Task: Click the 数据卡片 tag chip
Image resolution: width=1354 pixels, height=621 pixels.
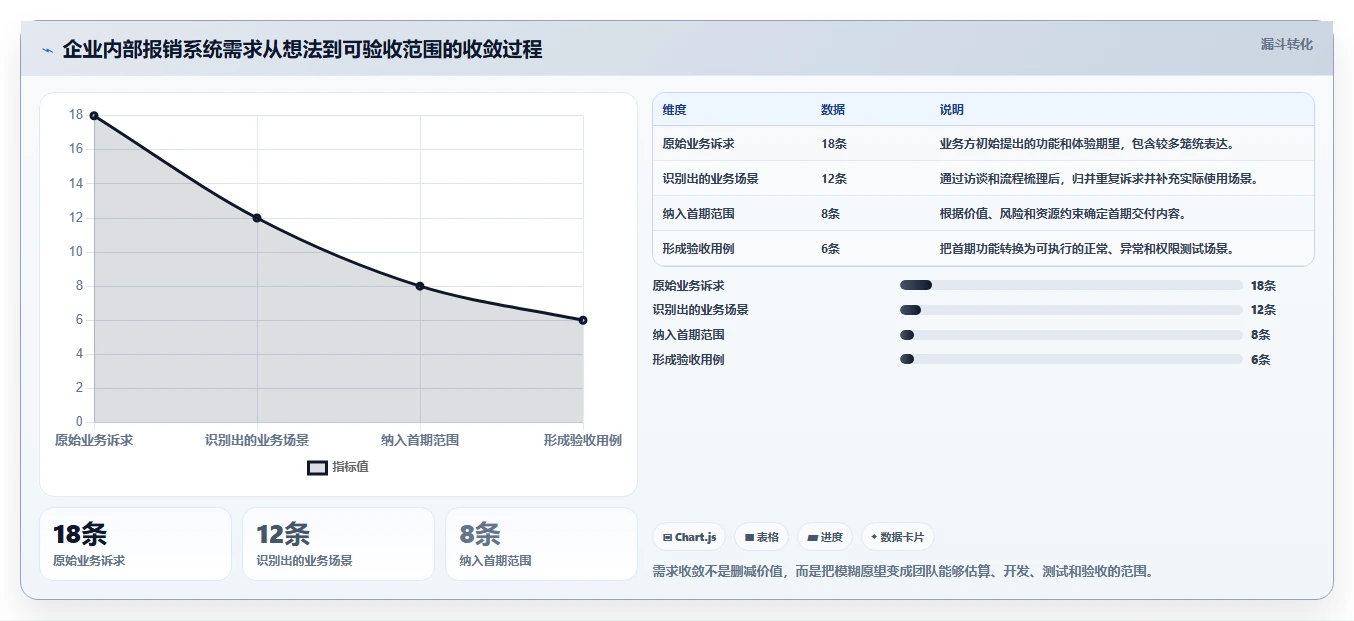Action: (897, 537)
